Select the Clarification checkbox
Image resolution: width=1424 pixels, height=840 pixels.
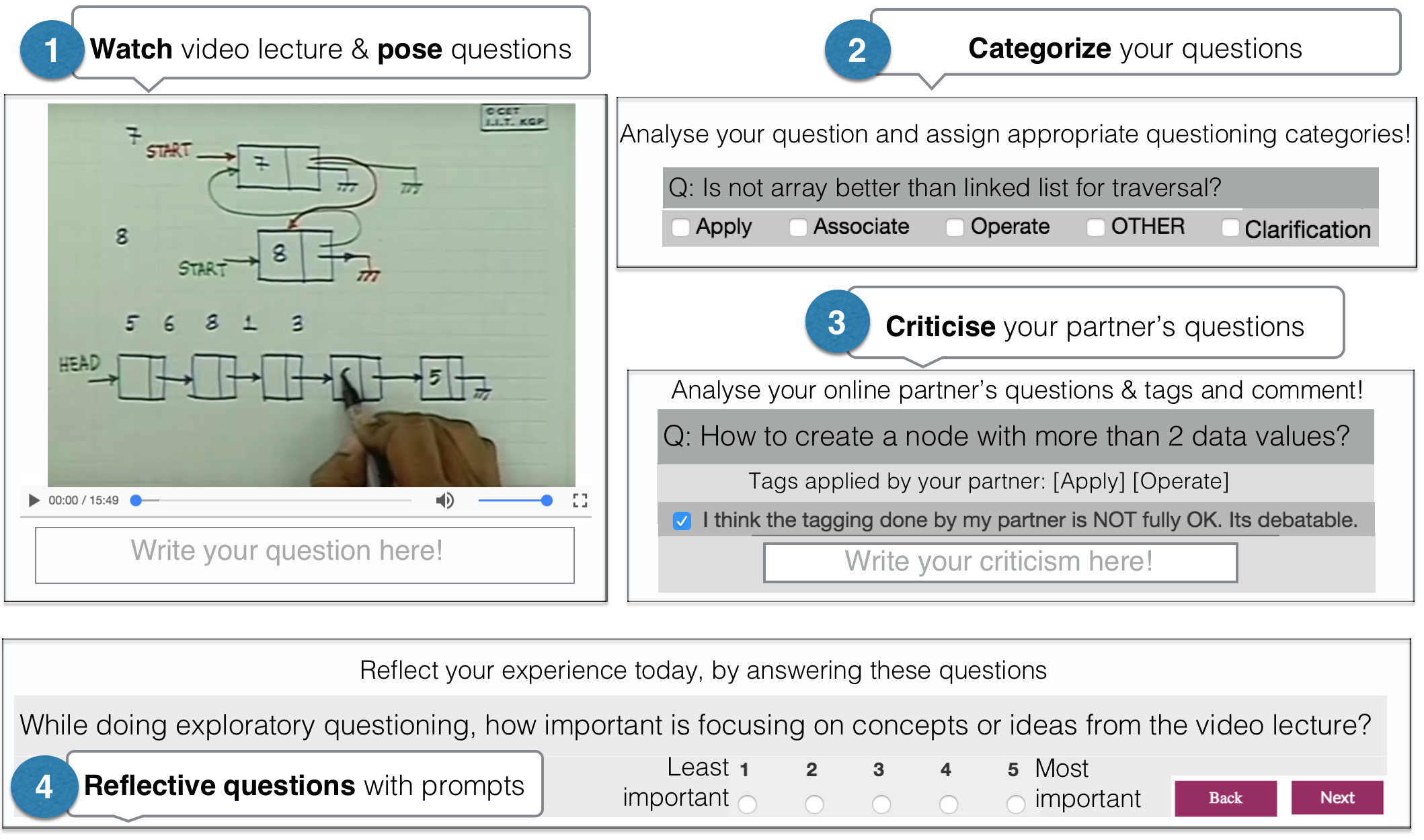pyautogui.click(x=1230, y=228)
